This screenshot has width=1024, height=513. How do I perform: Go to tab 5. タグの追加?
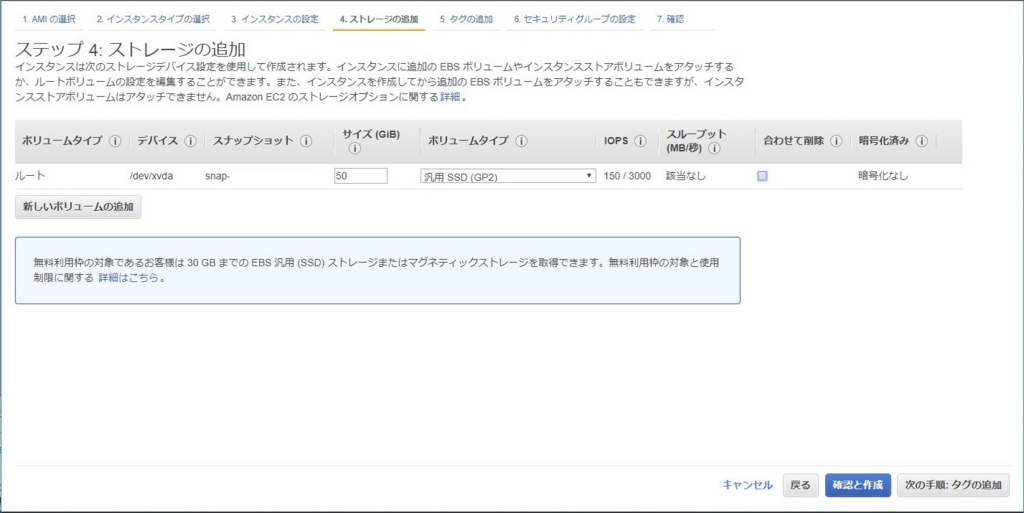pyautogui.click(x=466, y=20)
